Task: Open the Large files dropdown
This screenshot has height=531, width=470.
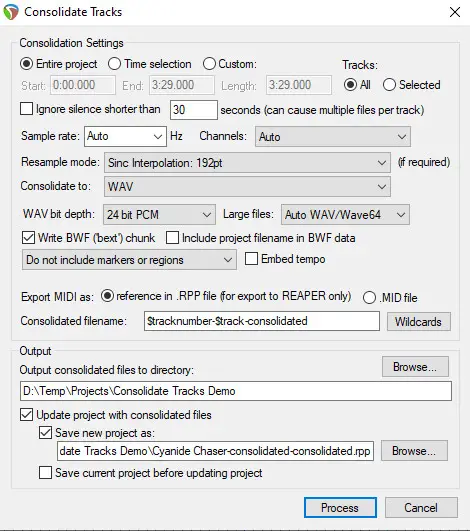Action: click(345, 214)
